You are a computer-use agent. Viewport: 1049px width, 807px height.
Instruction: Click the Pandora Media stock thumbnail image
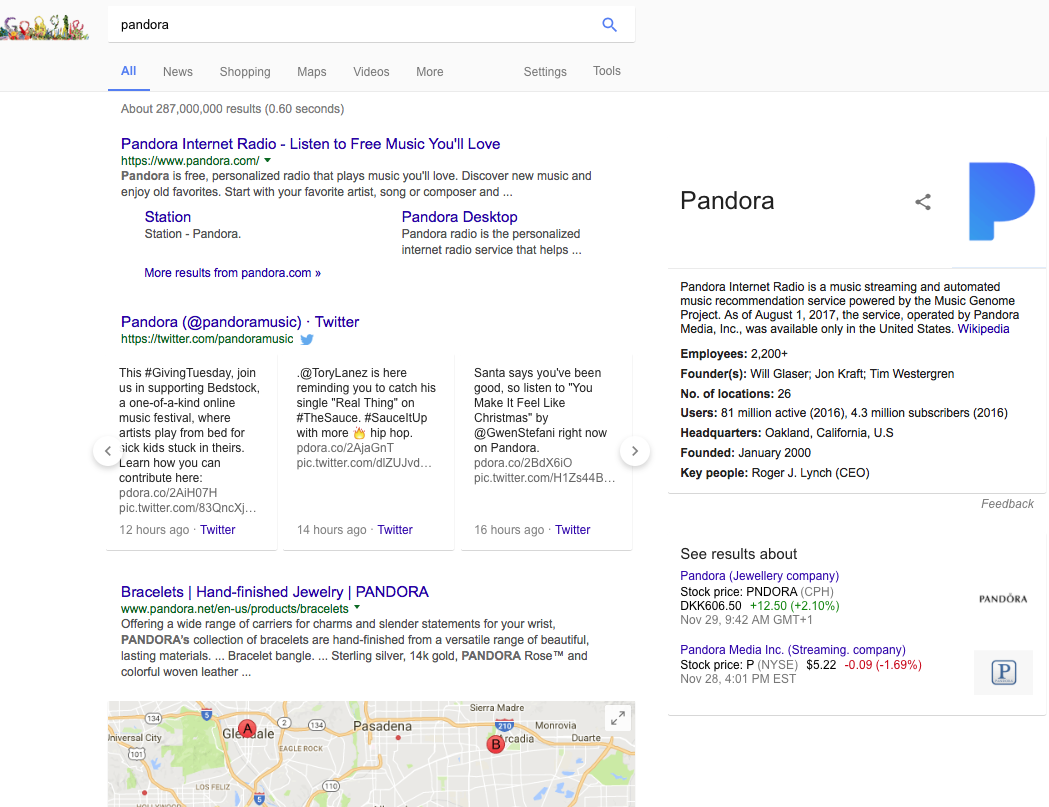coord(1003,672)
